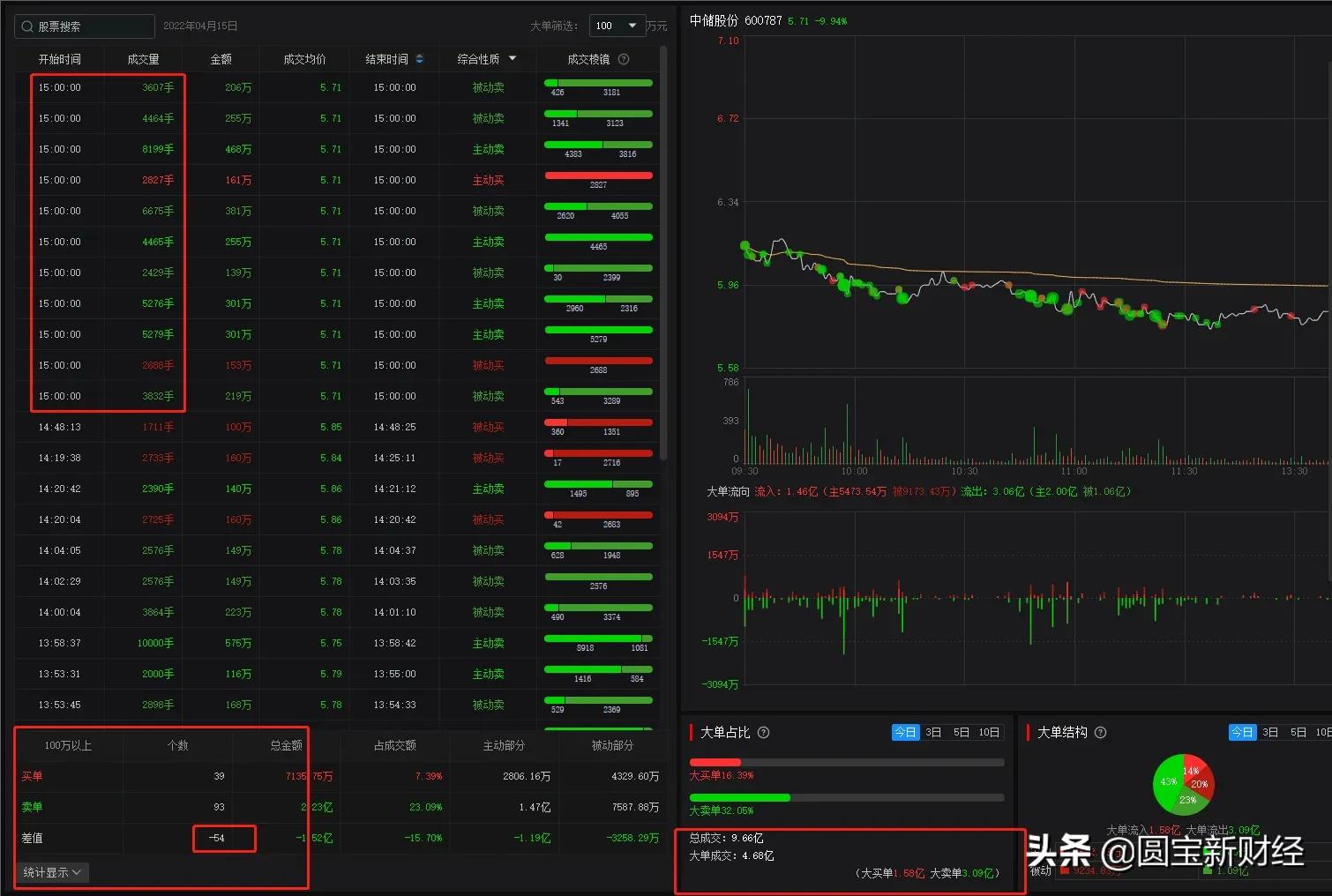The width and height of the screenshot is (1332, 896).
Task: Switch 大单占比 panel to the 10日 tab
Action: tap(989, 732)
